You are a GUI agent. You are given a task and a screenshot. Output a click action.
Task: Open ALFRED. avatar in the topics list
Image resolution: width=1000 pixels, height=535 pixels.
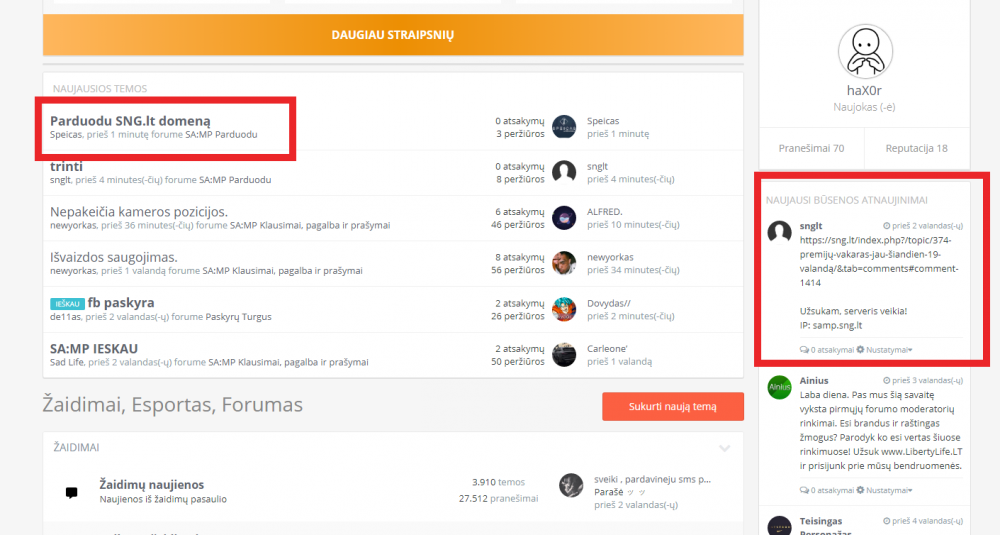coord(564,218)
